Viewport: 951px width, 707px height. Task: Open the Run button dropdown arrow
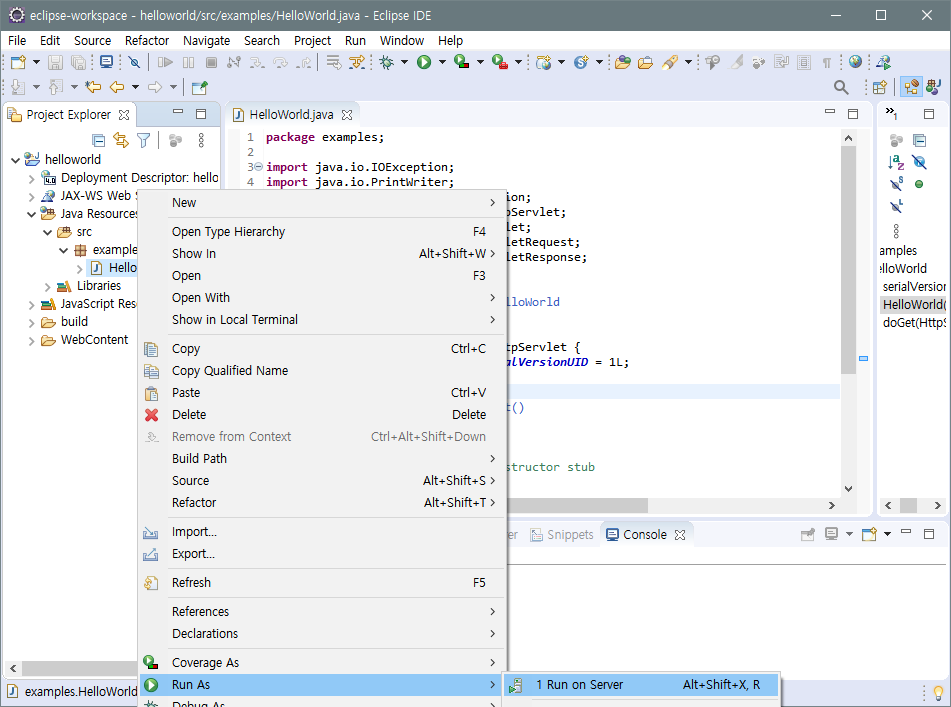[x=442, y=62]
